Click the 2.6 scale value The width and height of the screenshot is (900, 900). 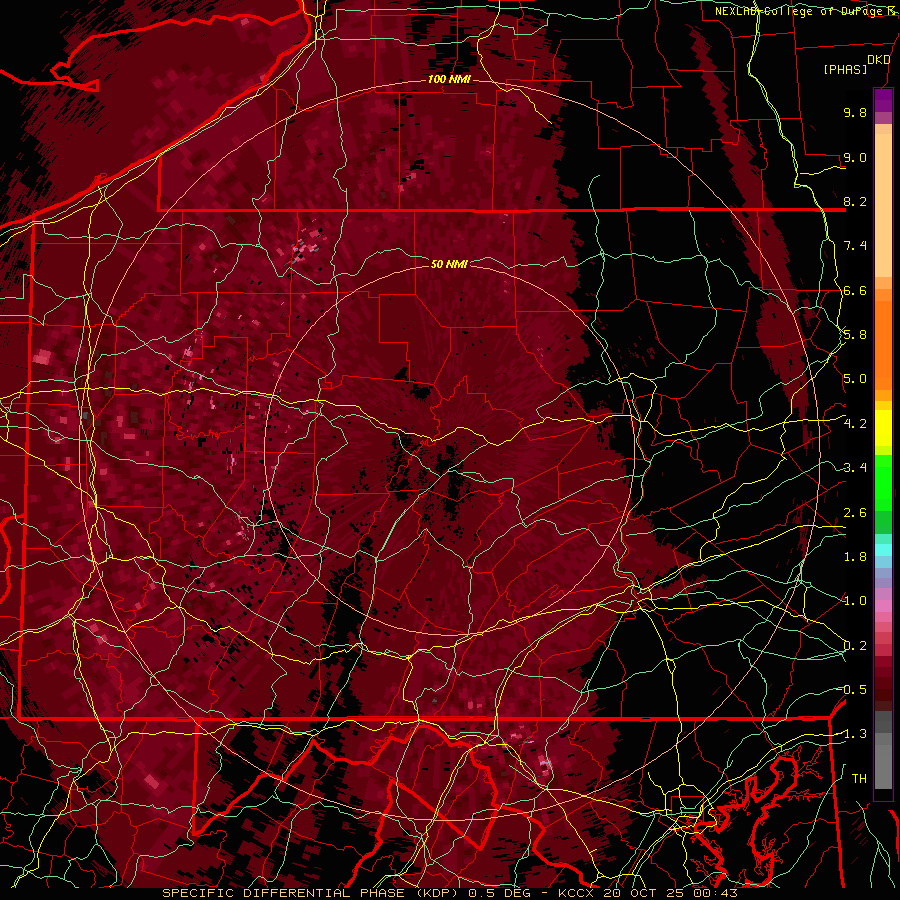pyautogui.click(x=855, y=513)
